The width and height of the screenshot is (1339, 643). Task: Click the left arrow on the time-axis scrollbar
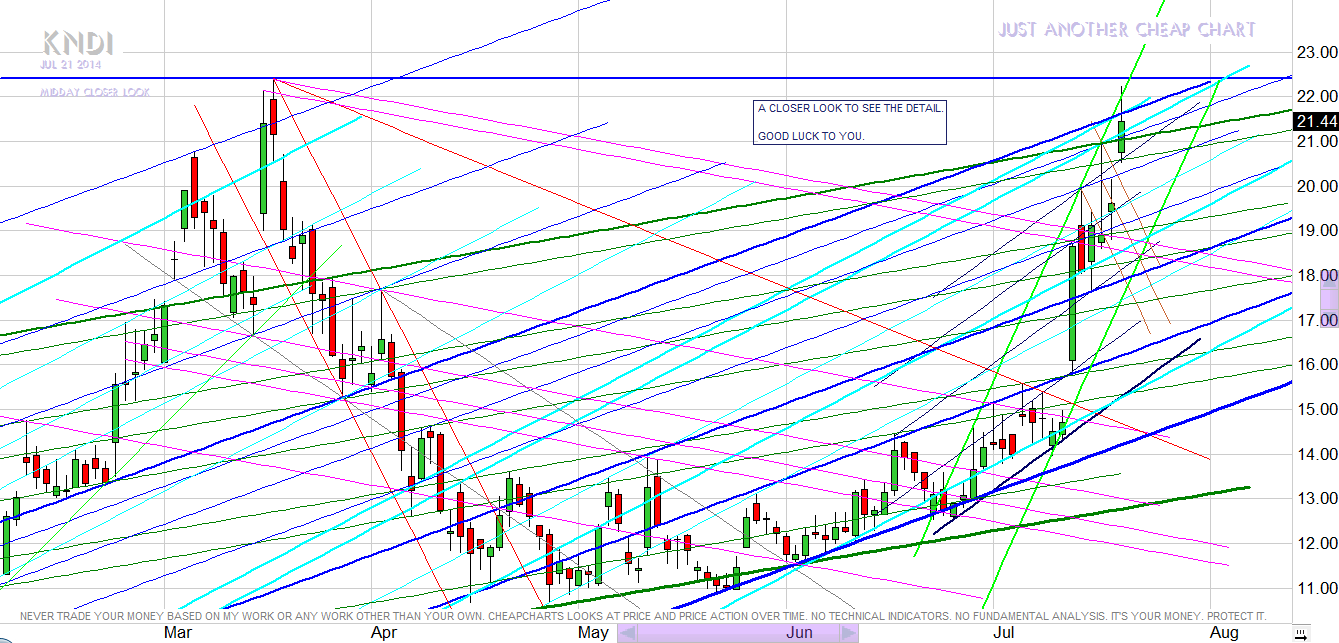pyautogui.click(x=627, y=633)
